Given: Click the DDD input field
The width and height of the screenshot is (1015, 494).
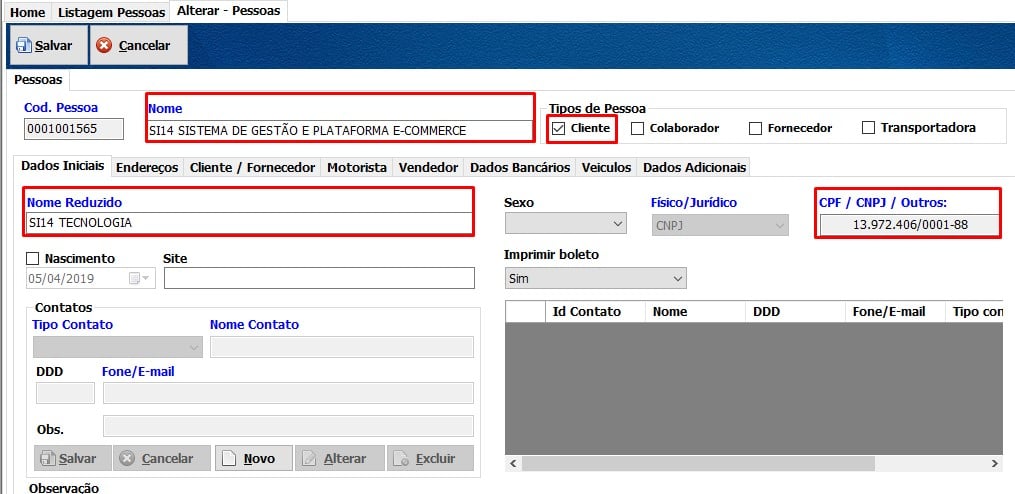Looking at the screenshot, I should coord(65,393).
